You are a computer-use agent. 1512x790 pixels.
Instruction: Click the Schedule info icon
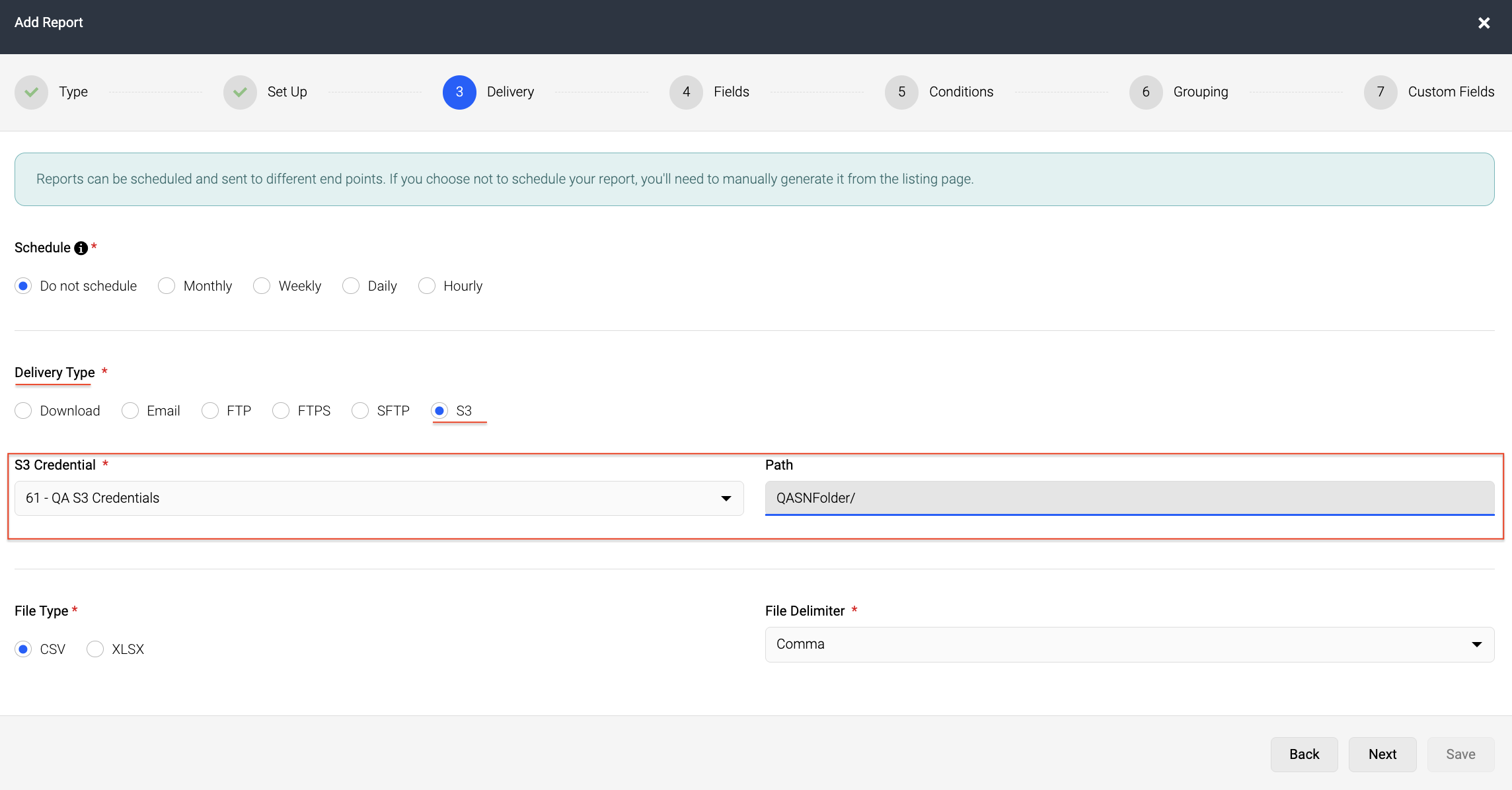(81, 248)
